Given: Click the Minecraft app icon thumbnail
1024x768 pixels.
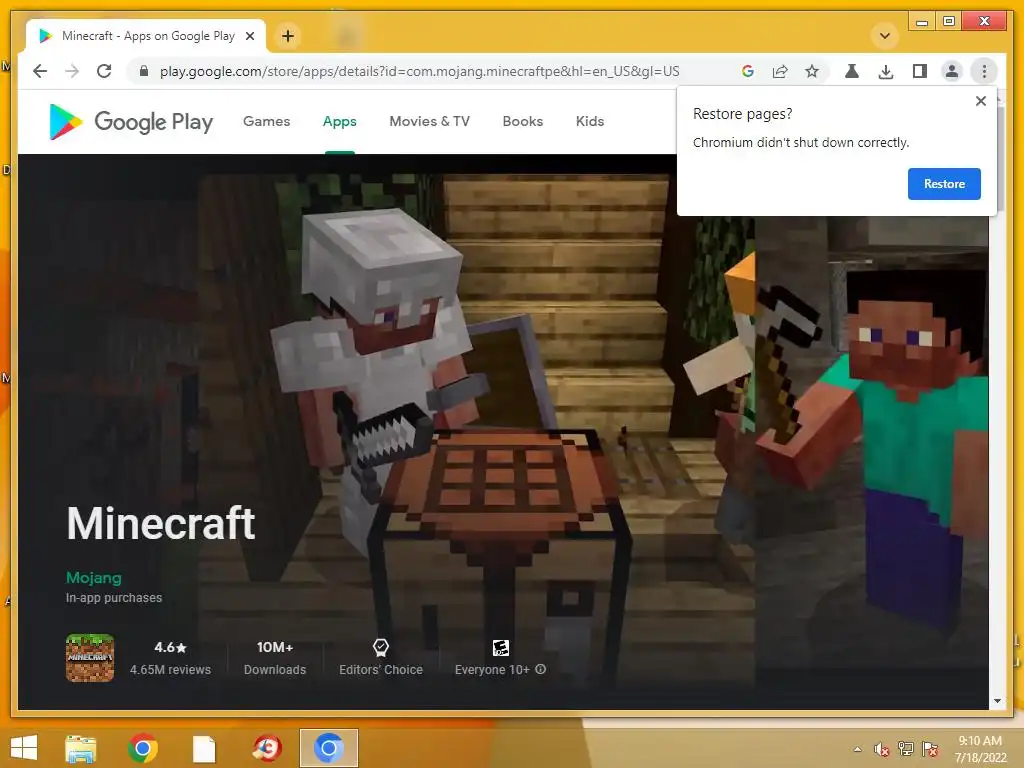Looking at the screenshot, I should [x=90, y=658].
